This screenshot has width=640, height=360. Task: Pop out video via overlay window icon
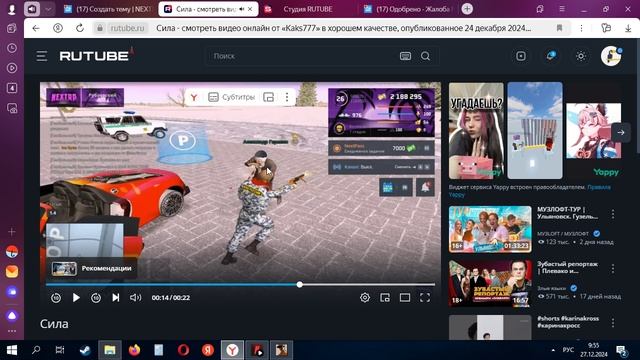[268, 97]
